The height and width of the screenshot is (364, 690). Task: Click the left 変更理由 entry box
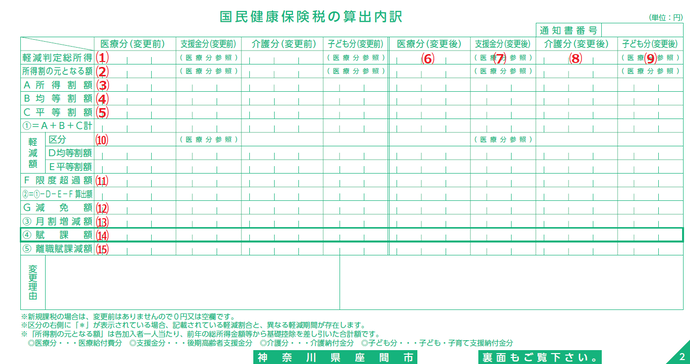(x=192, y=283)
